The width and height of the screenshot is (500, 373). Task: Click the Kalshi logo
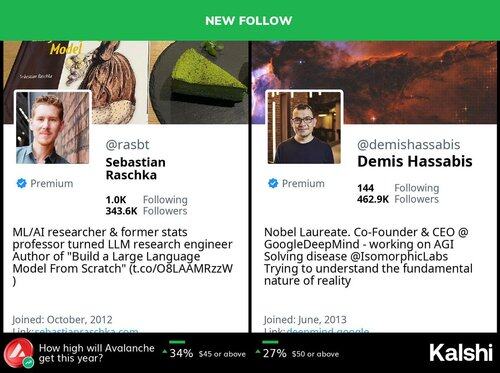[x=461, y=353]
